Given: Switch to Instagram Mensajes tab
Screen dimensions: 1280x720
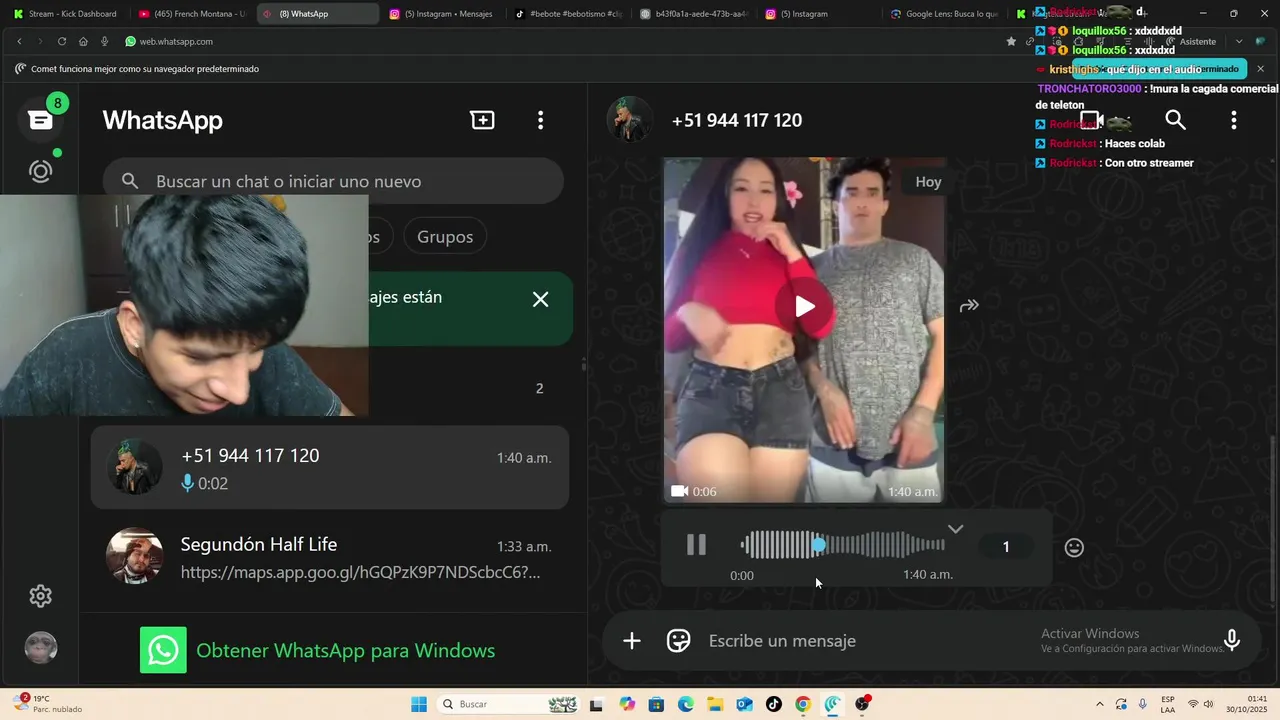Looking at the screenshot, I should pos(441,14).
